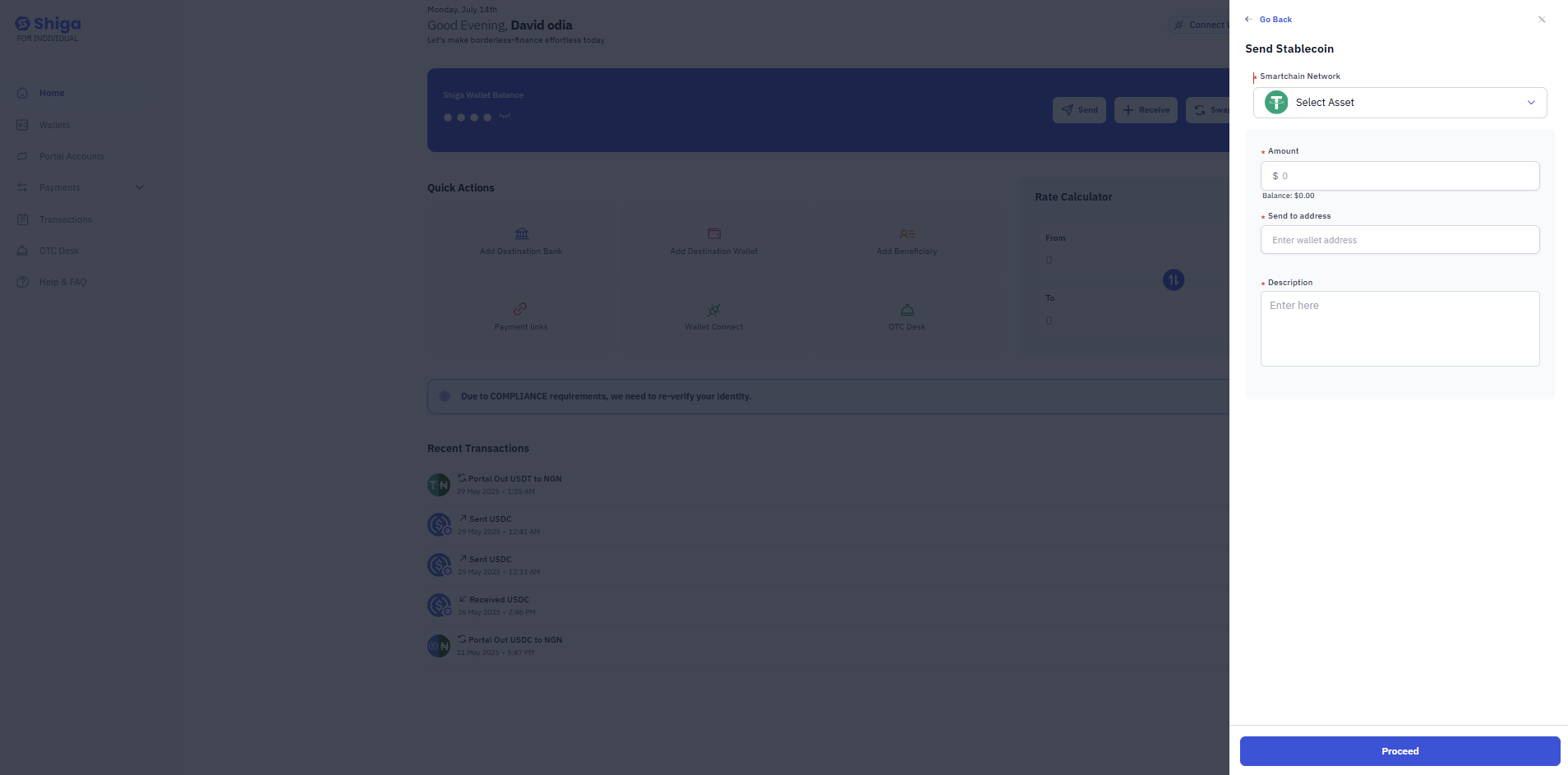This screenshot has height=775, width=1568.
Task: Click the Rate Calculator swap currencies icon
Action: (x=1174, y=280)
